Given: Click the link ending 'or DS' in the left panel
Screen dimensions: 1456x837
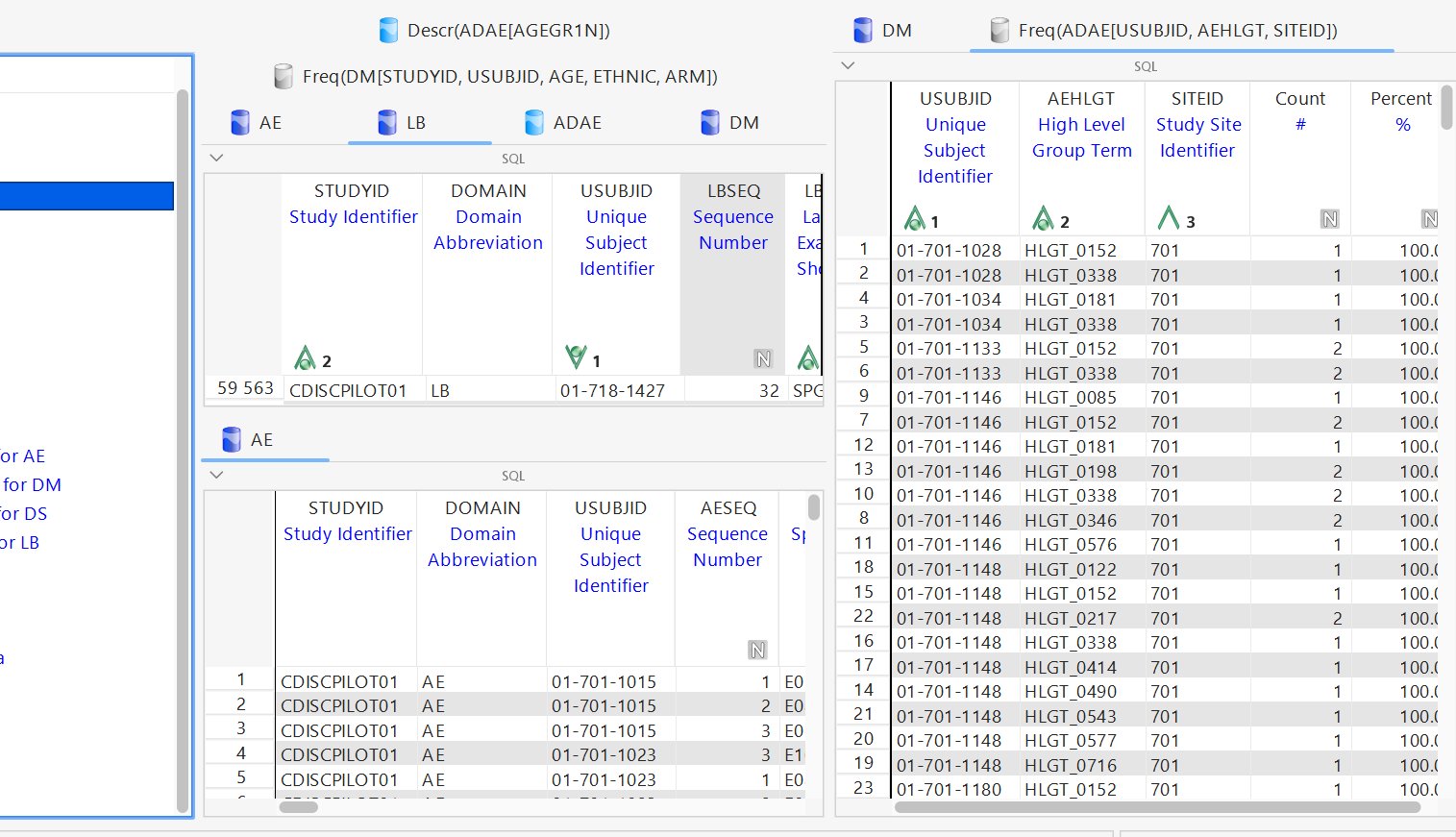Looking at the screenshot, I should pyautogui.click(x=24, y=514).
